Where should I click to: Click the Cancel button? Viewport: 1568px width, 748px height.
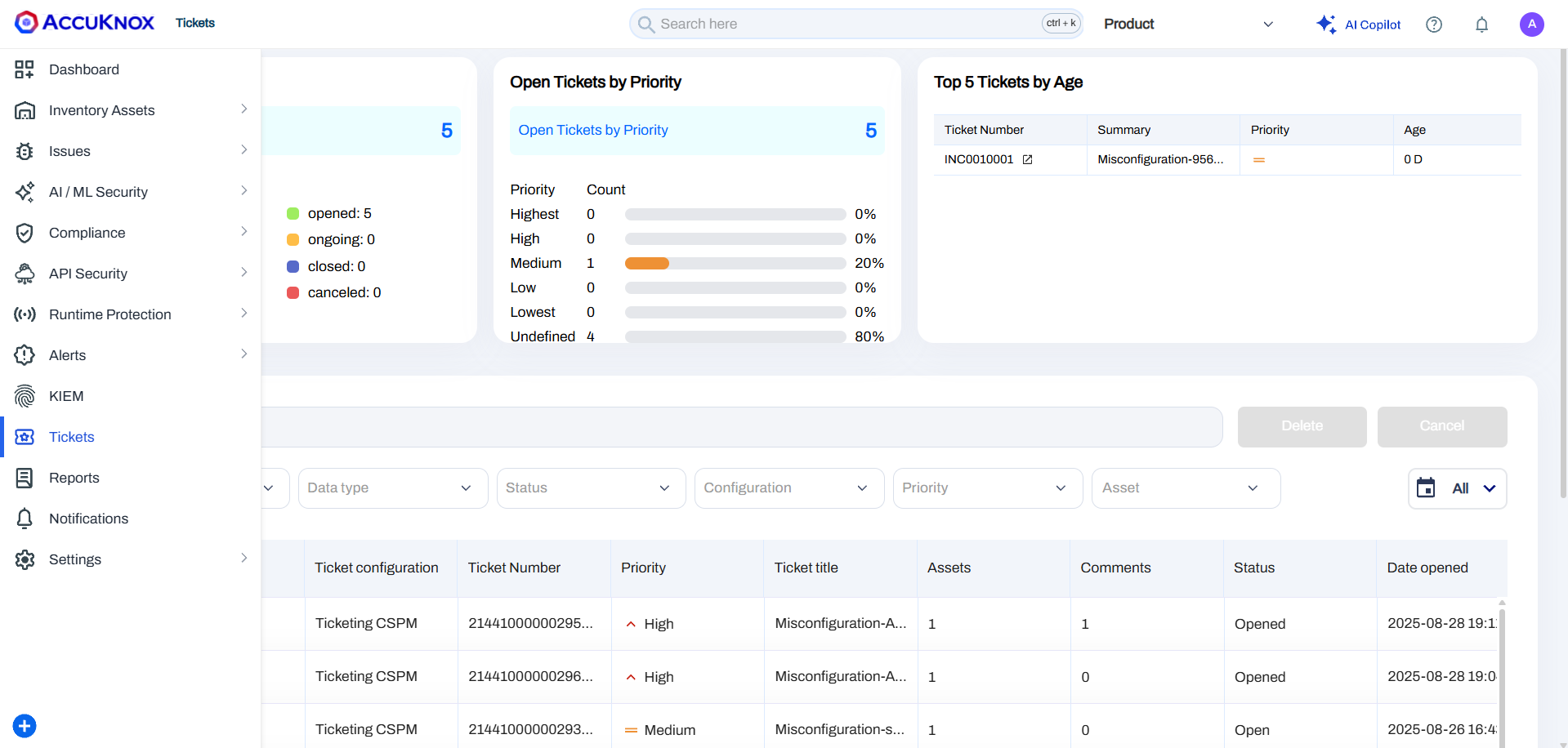coord(1441,426)
